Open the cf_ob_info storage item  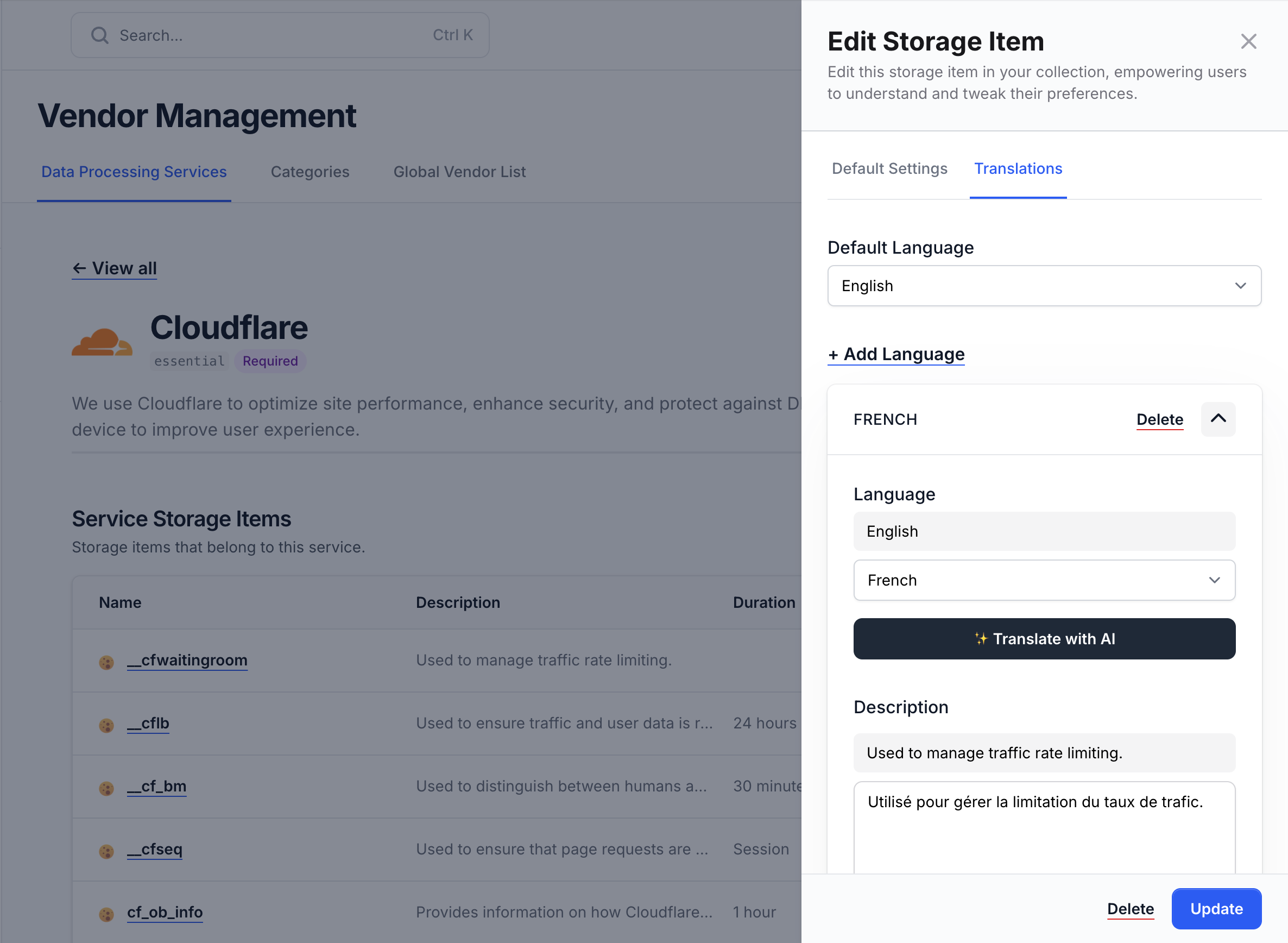(x=165, y=912)
